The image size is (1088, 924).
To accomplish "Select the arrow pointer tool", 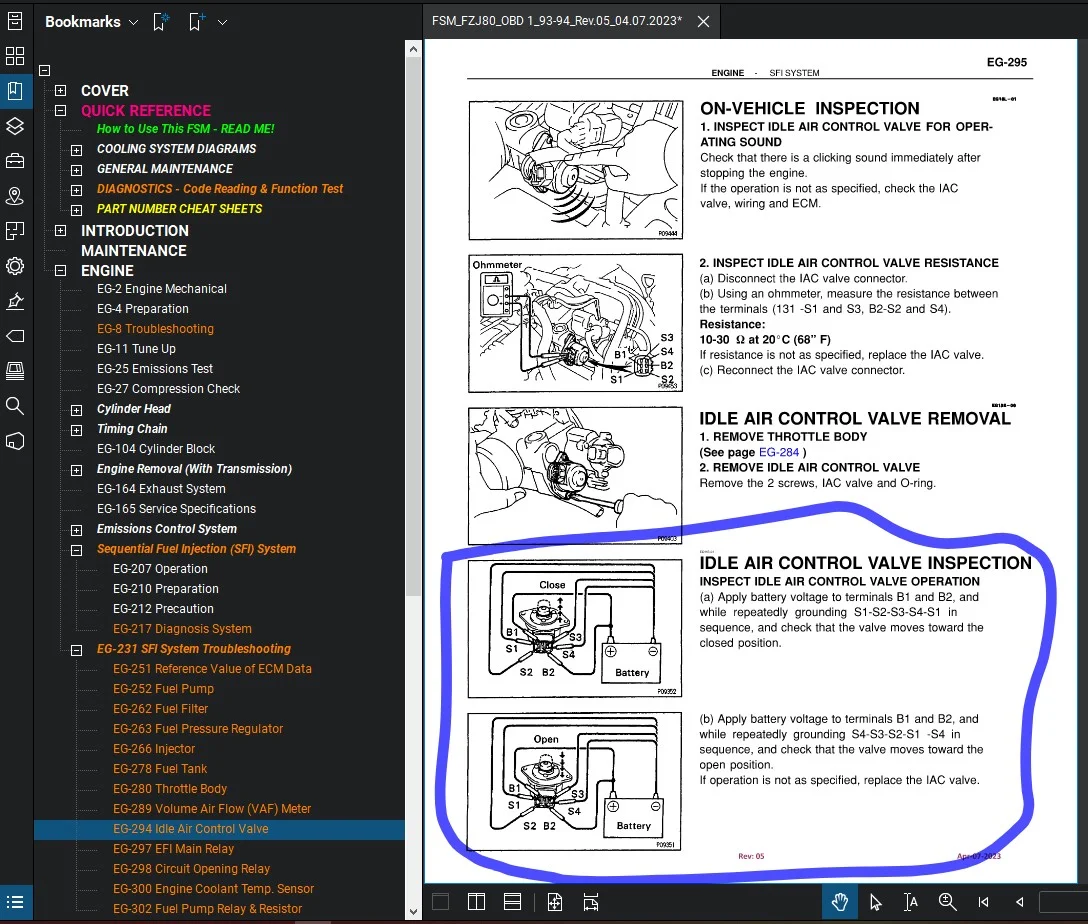I will tap(876, 902).
